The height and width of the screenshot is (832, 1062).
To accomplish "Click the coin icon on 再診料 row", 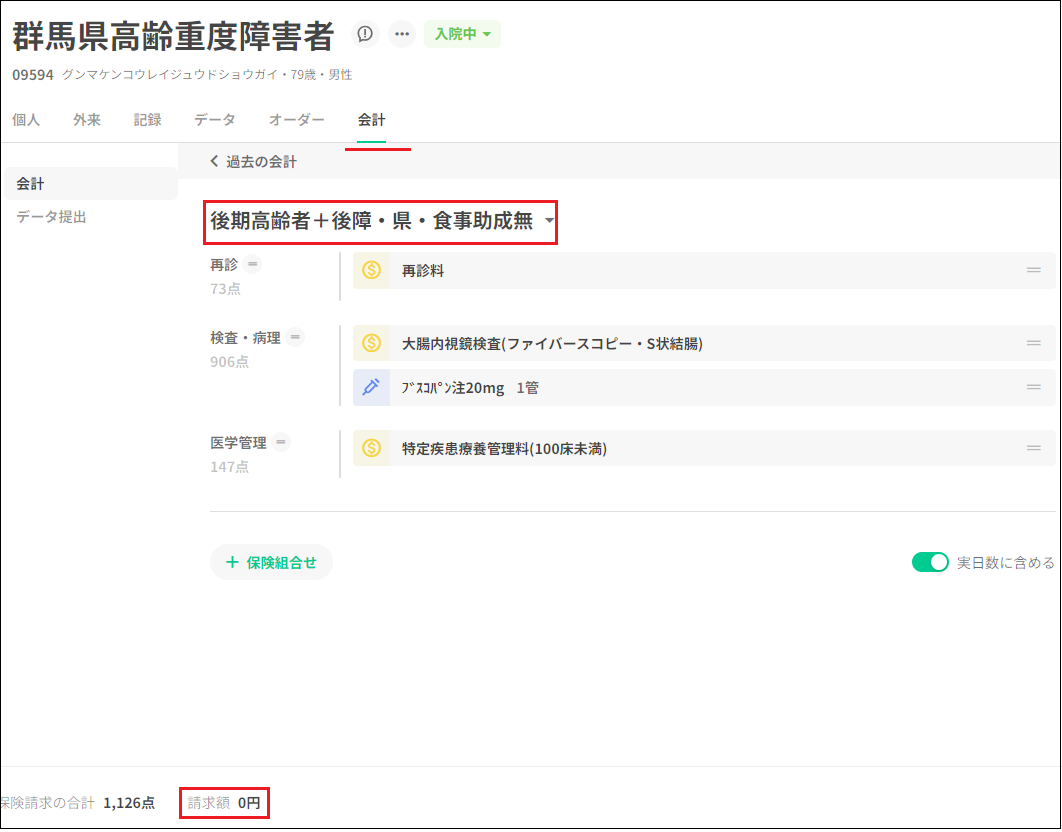I will (x=372, y=270).
